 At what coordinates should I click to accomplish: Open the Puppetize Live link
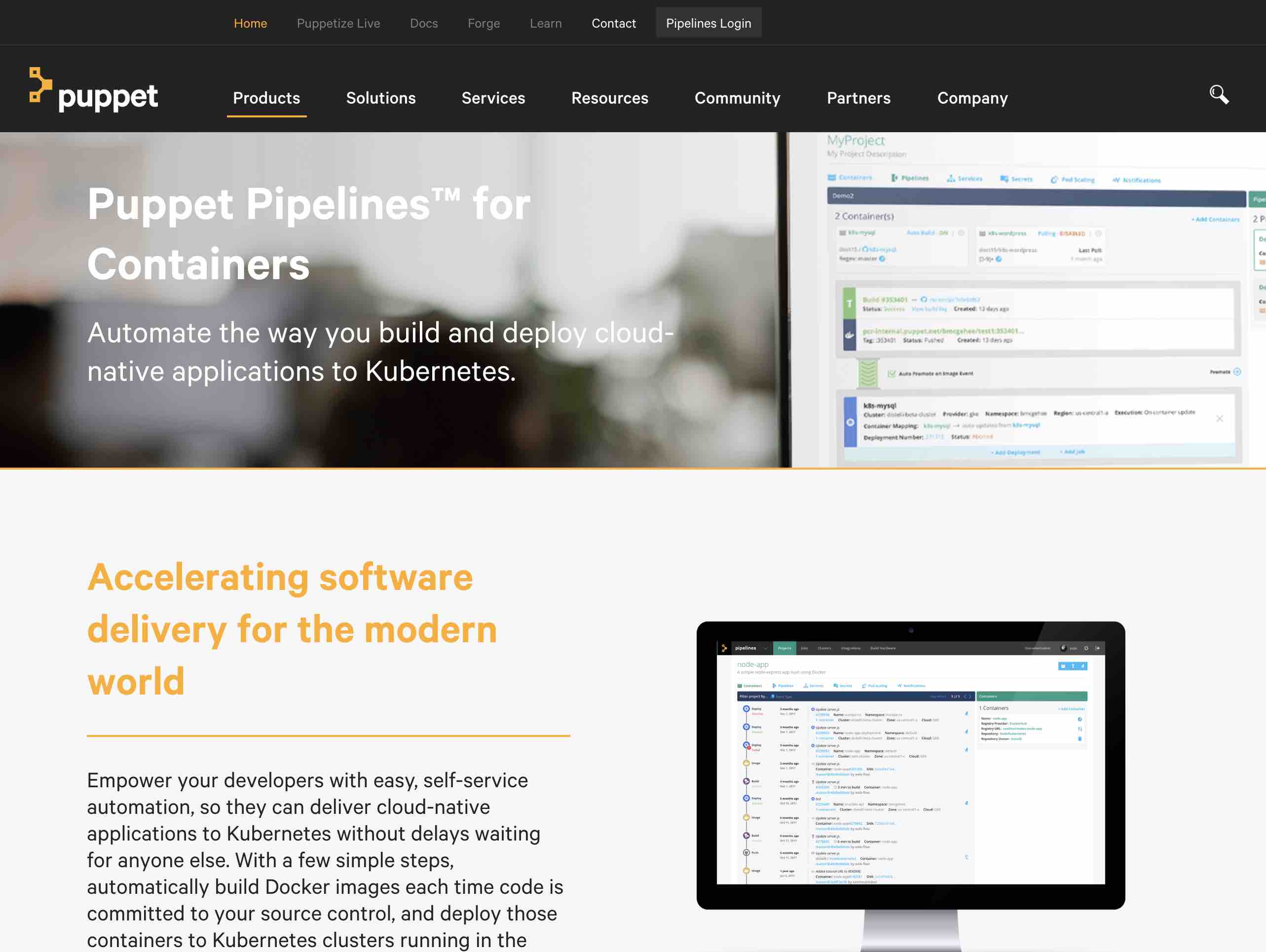coord(338,24)
